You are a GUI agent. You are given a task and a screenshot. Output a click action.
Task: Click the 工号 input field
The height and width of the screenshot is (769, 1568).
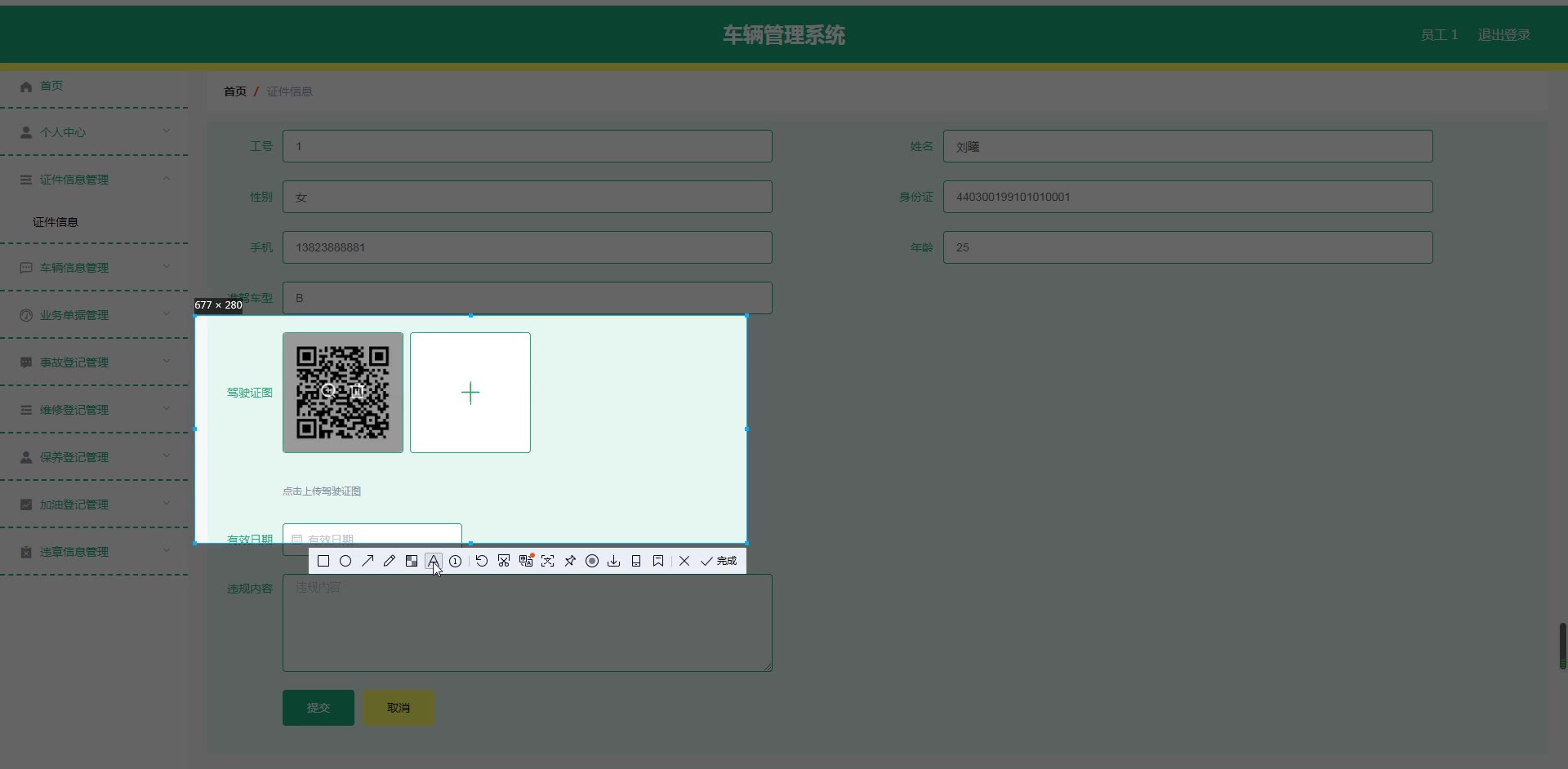(x=528, y=146)
